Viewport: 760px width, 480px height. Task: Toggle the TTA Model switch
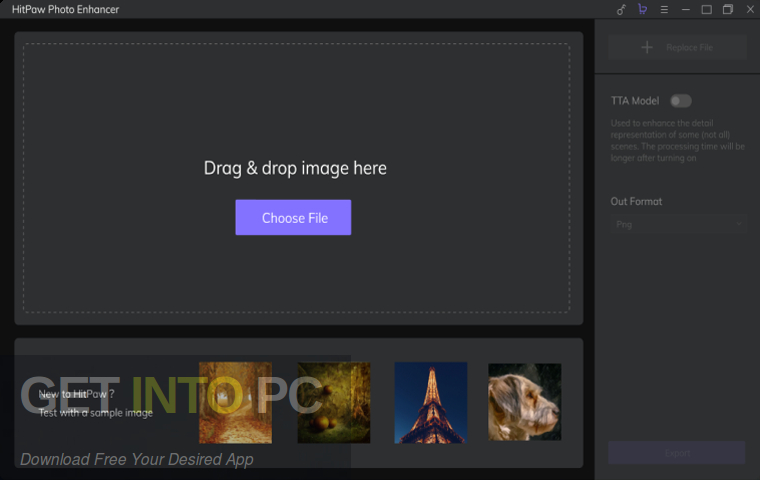tap(681, 101)
